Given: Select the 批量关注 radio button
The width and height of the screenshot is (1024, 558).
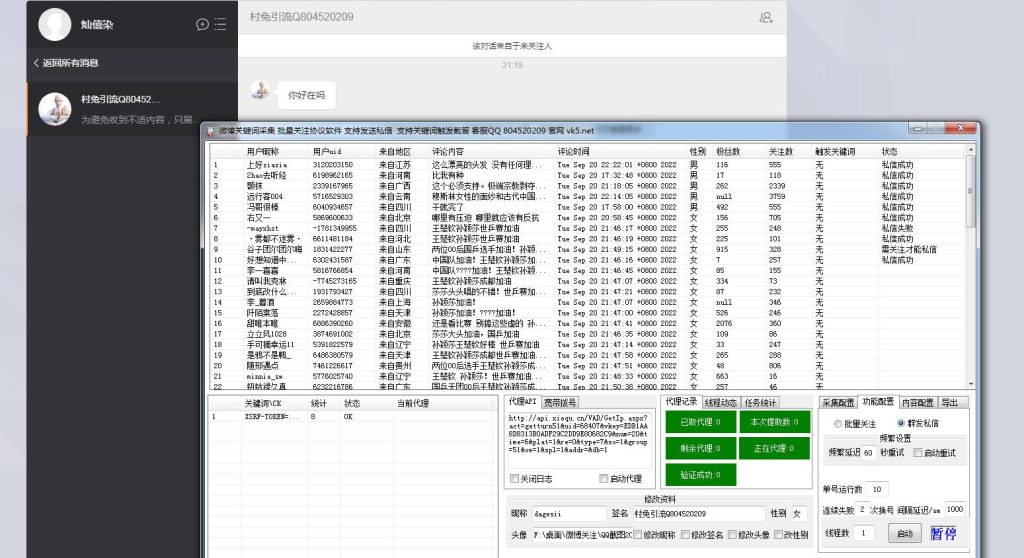Looking at the screenshot, I should (x=838, y=423).
